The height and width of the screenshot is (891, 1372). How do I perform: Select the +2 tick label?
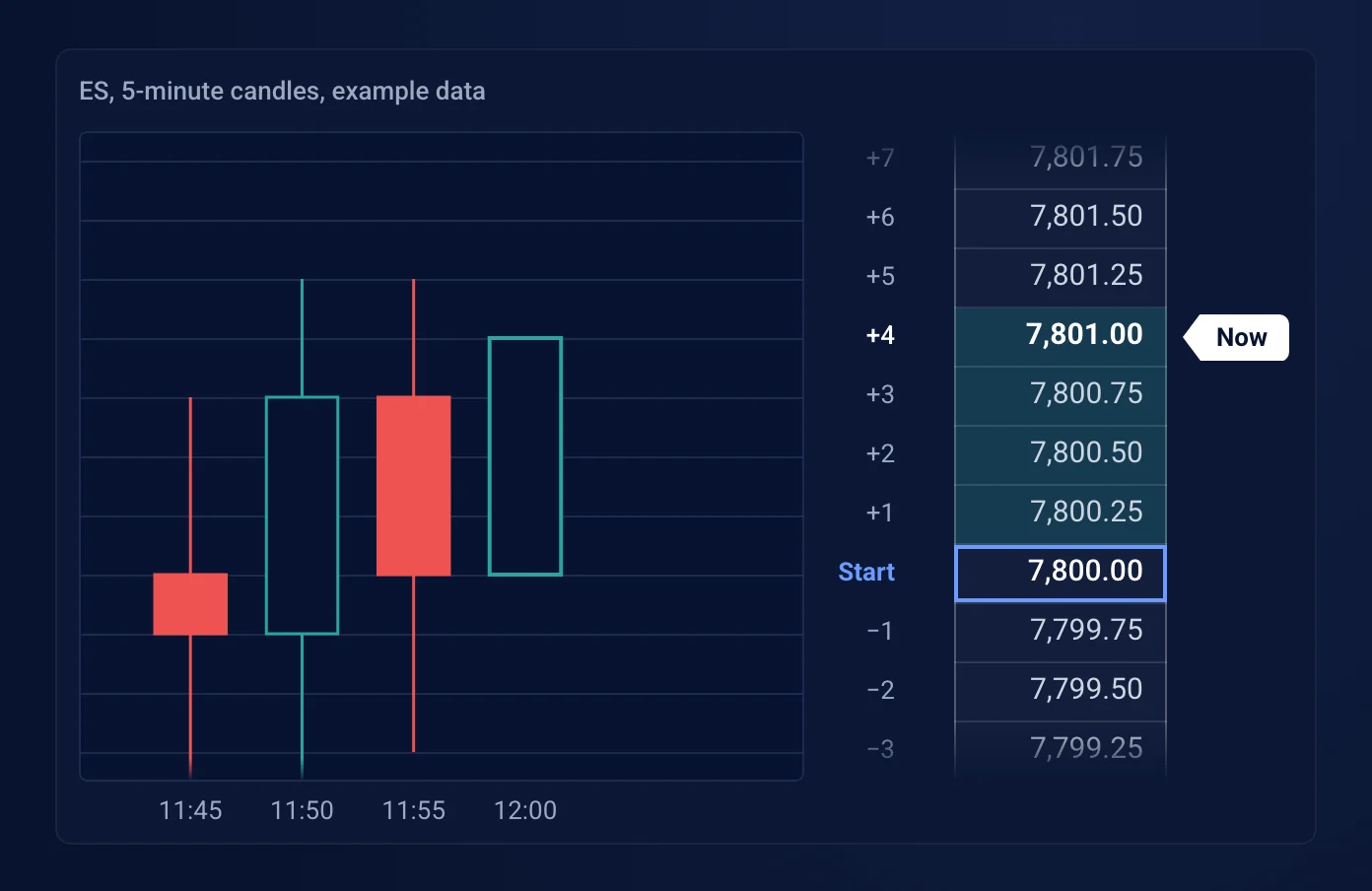coord(880,453)
